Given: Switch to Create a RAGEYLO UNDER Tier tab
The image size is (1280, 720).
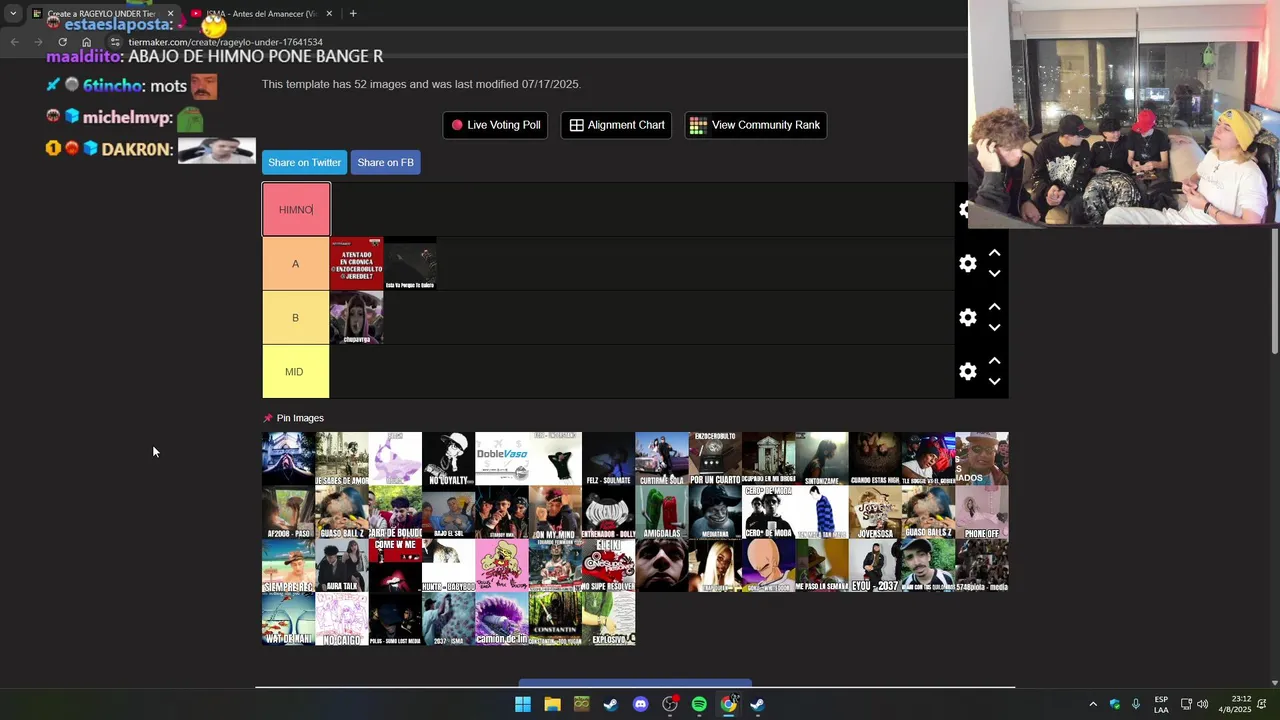Looking at the screenshot, I should tap(103, 14).
